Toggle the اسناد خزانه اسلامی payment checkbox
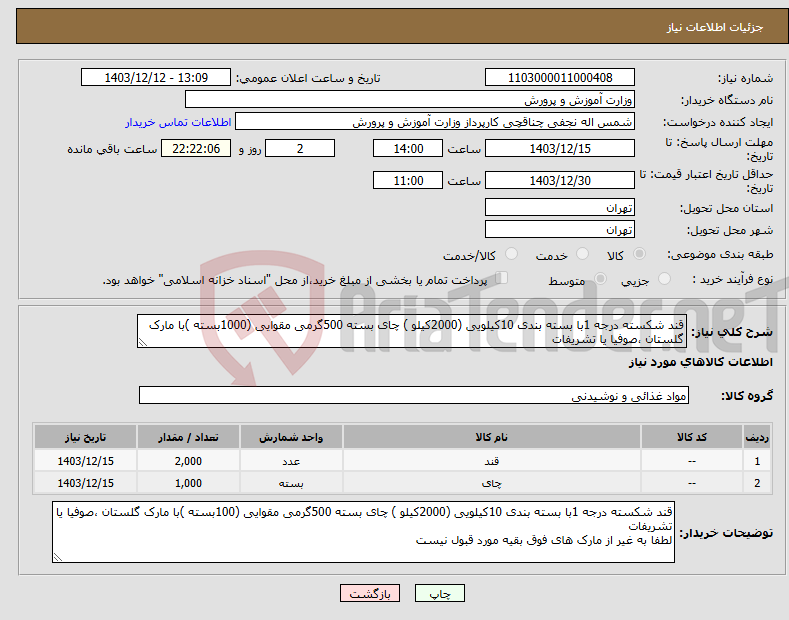Viewport: 789px width, 620px height. (x=502, y=278)
